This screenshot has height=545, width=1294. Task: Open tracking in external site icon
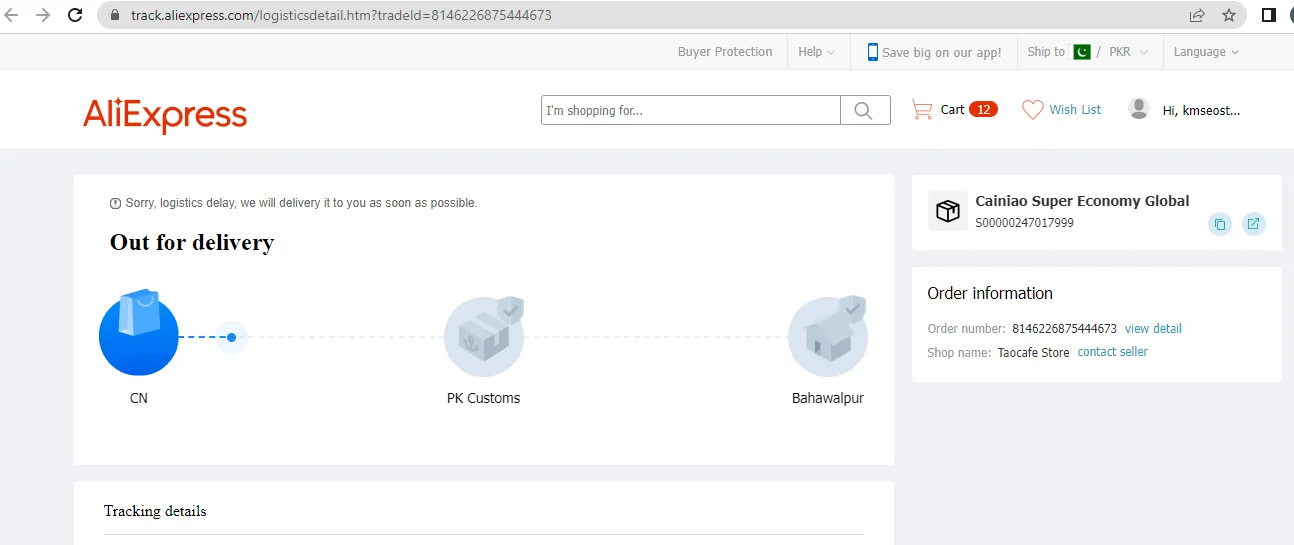click(x=1253, y=224)
